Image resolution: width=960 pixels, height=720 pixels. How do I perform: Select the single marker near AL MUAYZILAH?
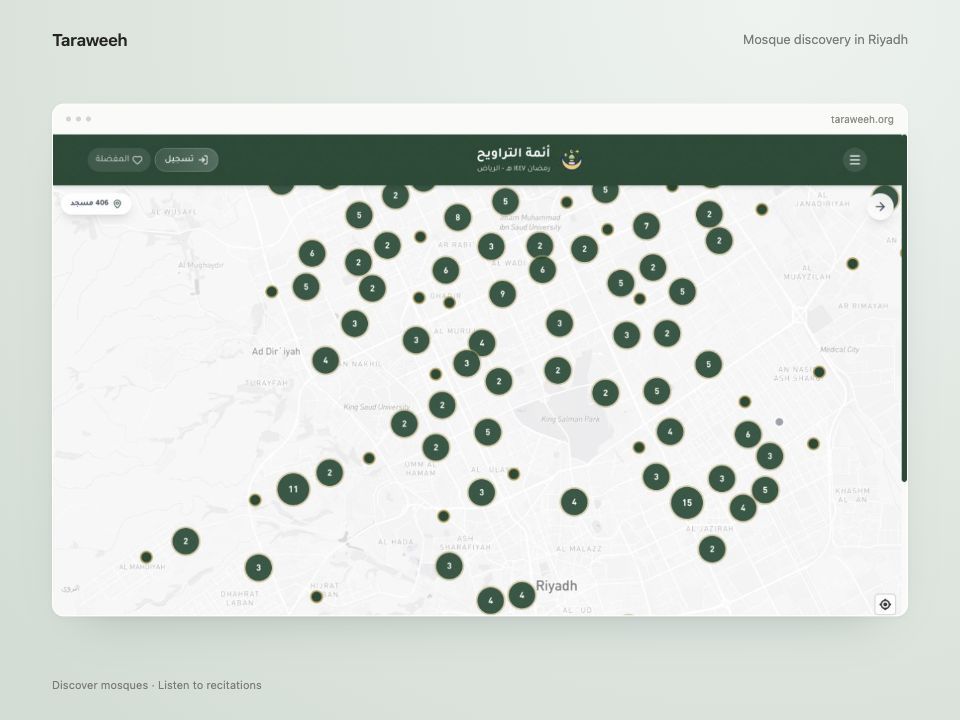coord(852,264)
